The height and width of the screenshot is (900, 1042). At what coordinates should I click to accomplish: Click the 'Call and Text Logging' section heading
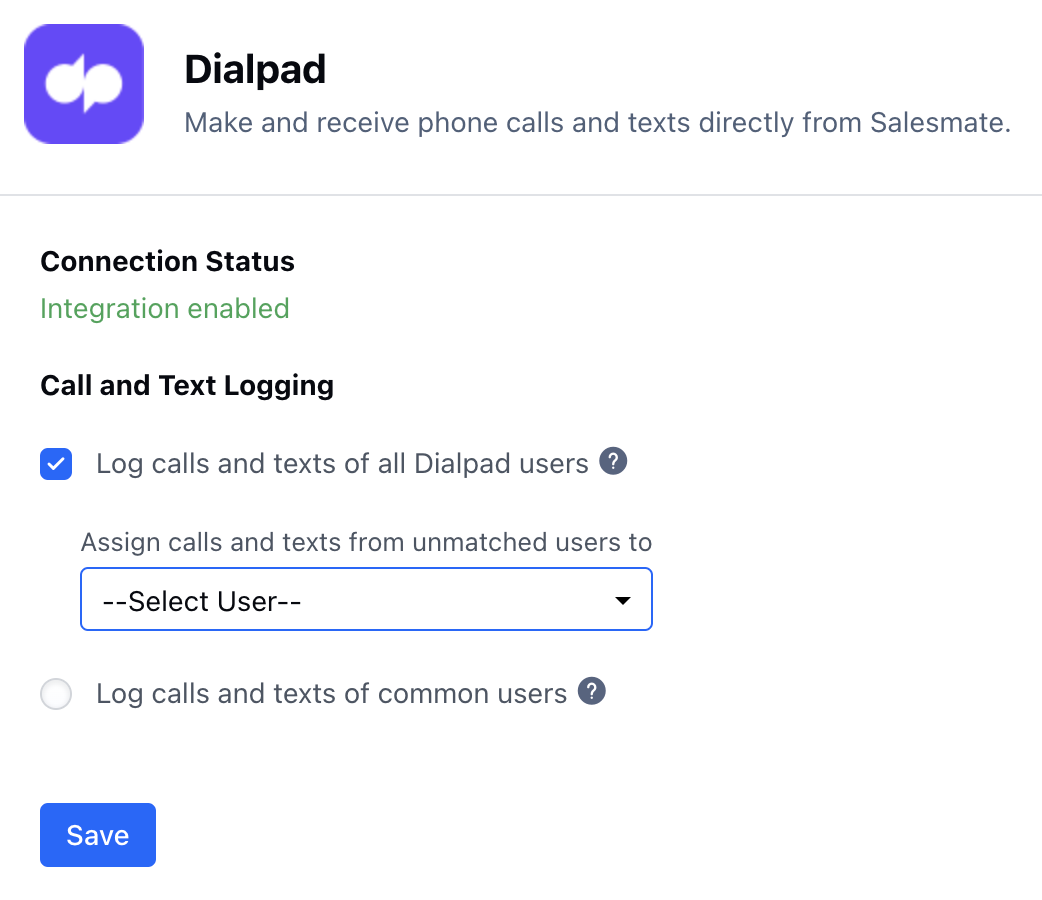point(186,385)
